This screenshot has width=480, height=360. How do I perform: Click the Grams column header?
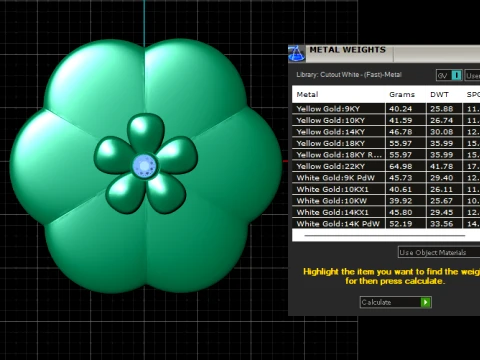[402, 94]
